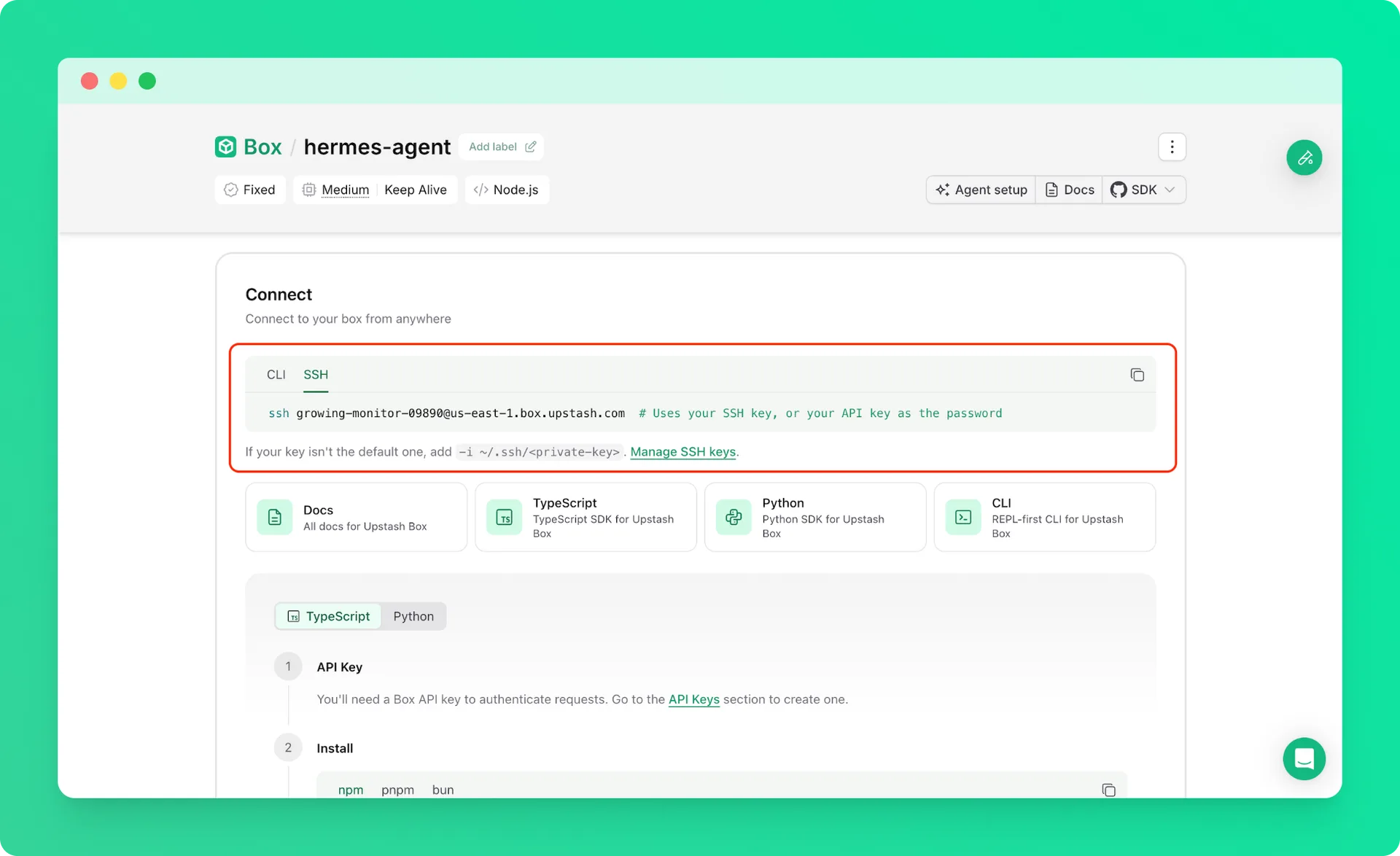The width and height of the screenshot is (1400, 856).
Task: Select the pnpm install tab
Action: click(x=397, y=790)
